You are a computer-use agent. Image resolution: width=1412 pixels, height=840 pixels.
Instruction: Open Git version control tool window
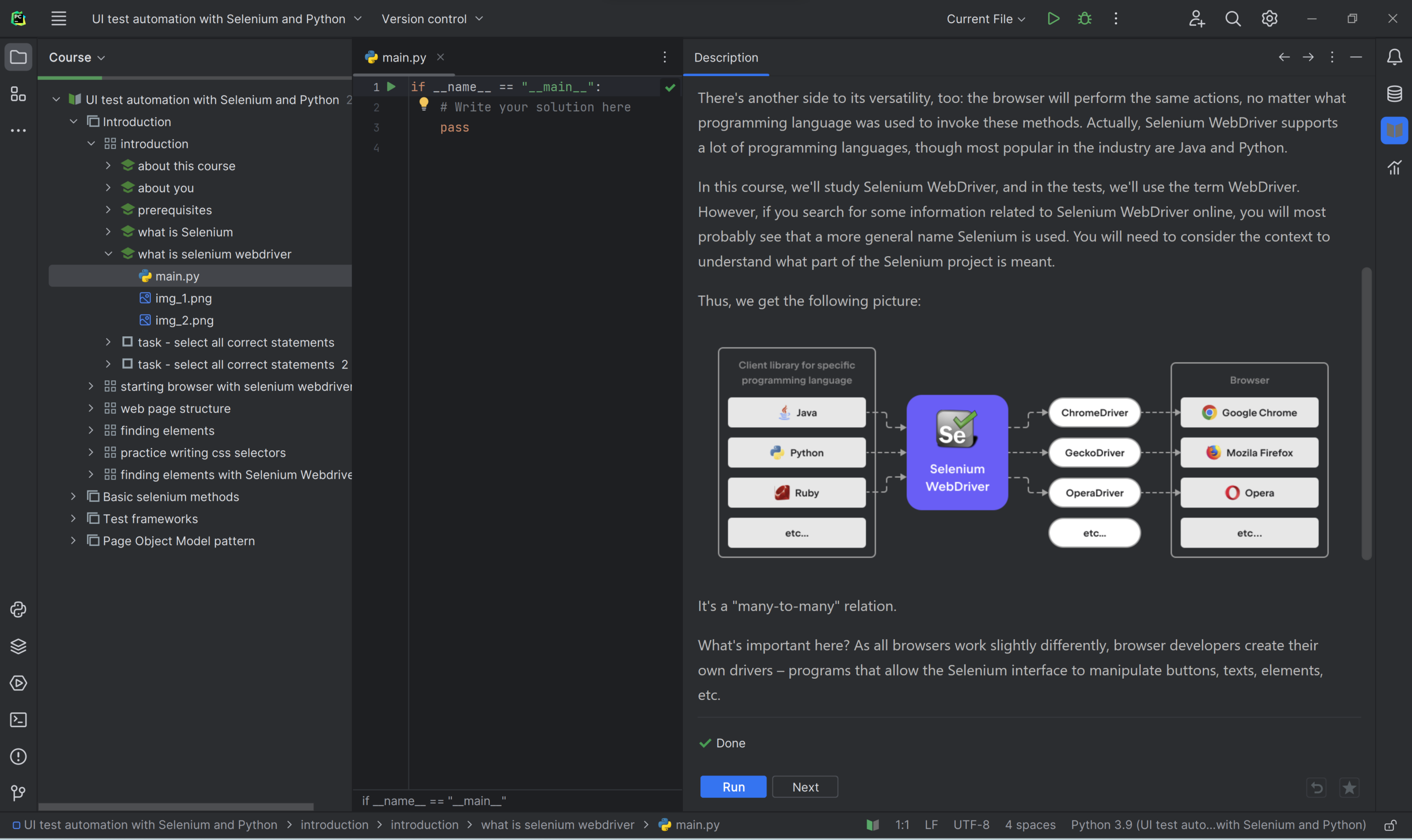tap(18, 793)
